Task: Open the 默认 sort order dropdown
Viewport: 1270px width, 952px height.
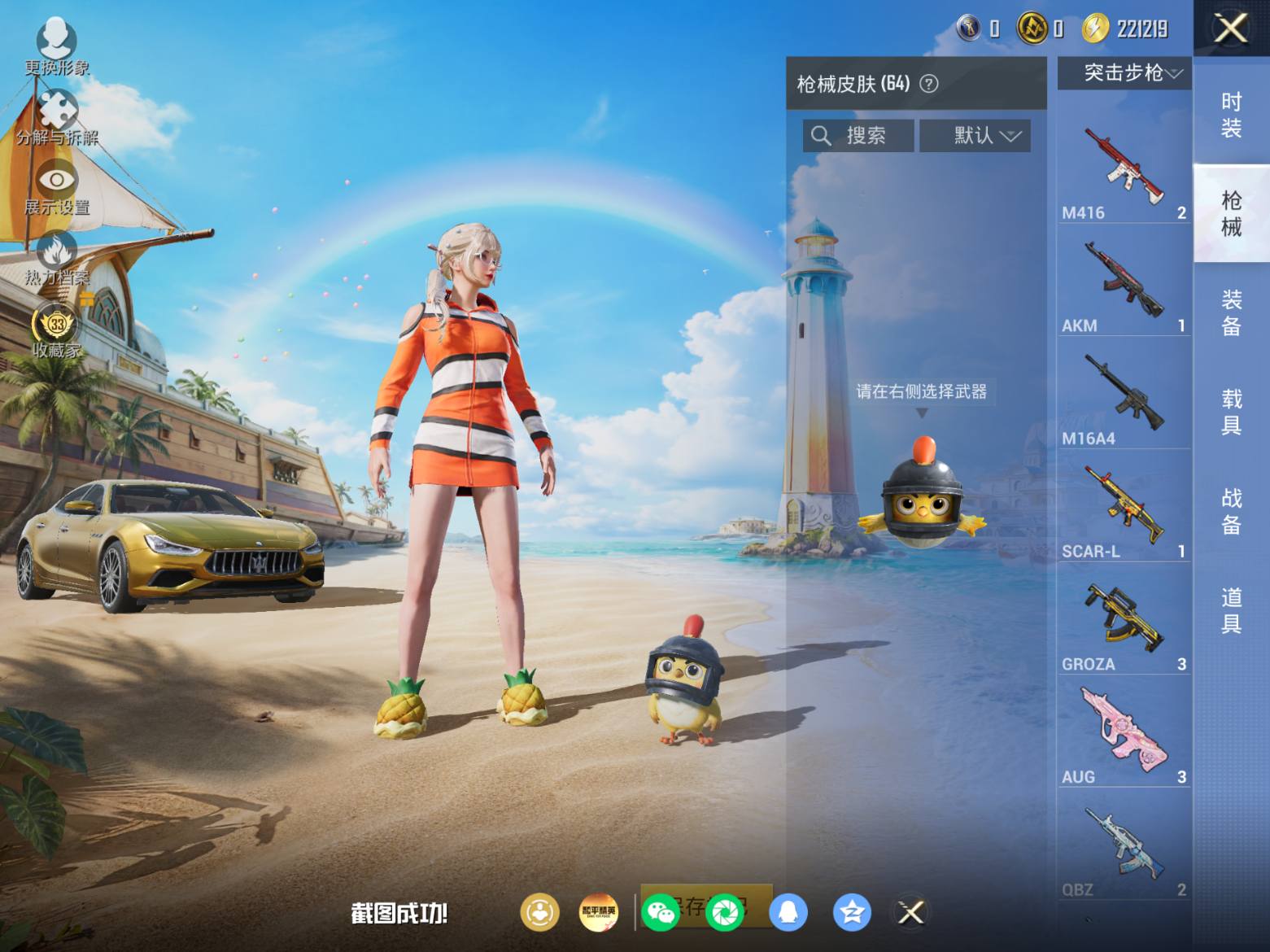Action: [x=975, y=136]
